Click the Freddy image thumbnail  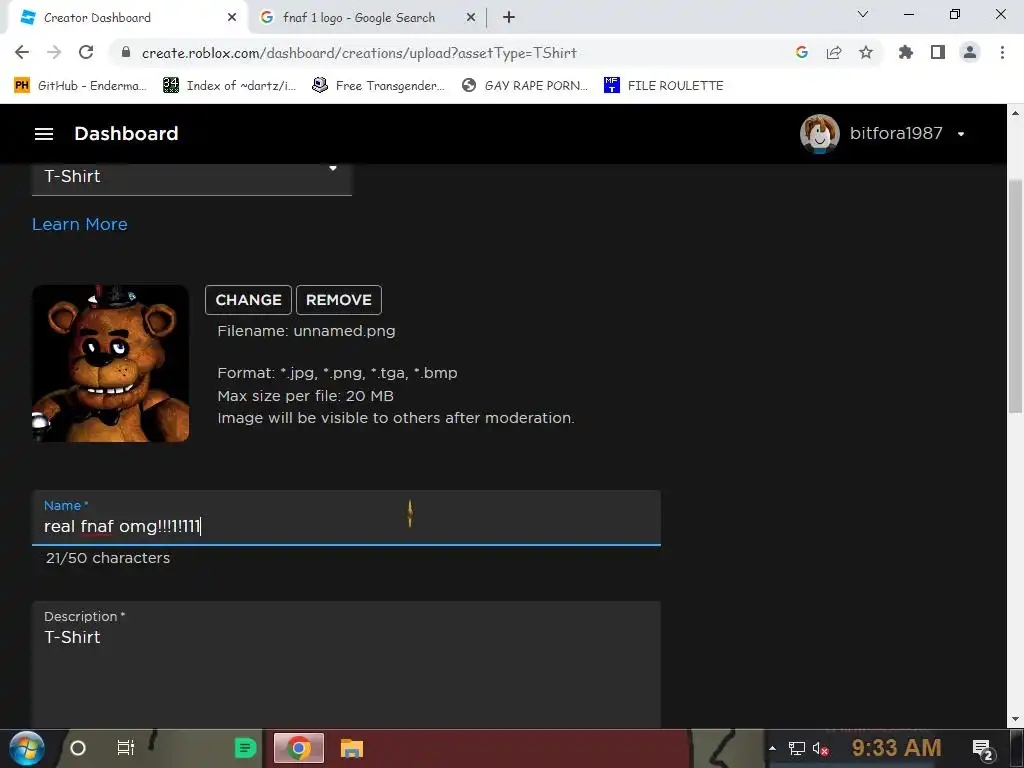pos(110,363)
